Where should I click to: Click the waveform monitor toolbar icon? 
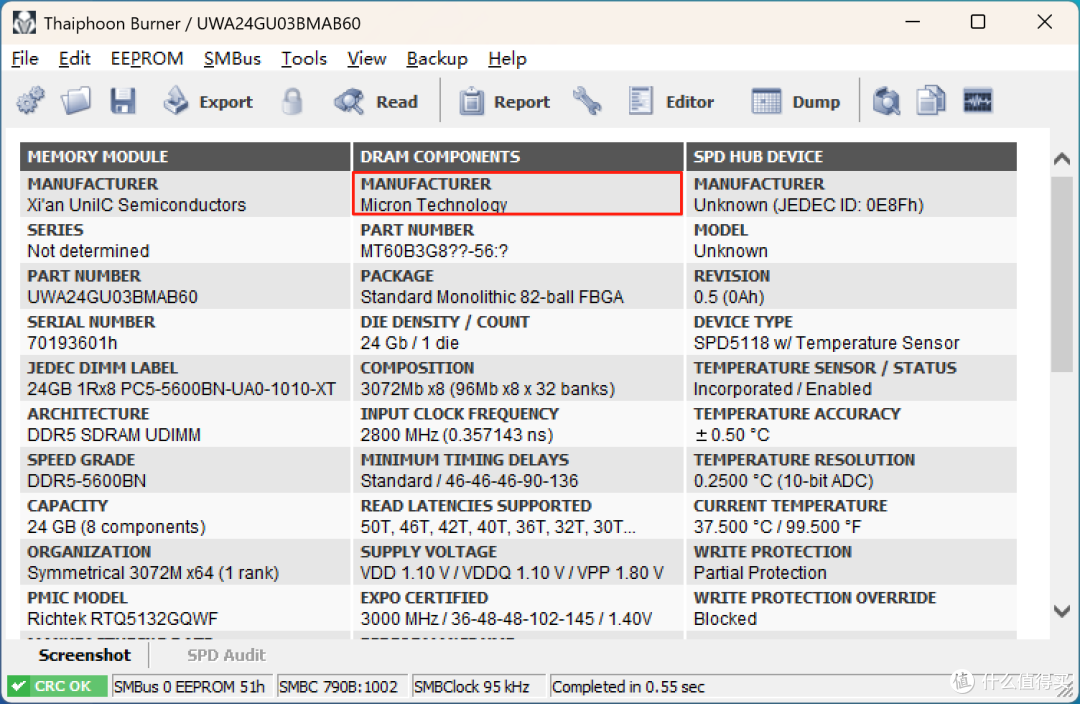977,101
